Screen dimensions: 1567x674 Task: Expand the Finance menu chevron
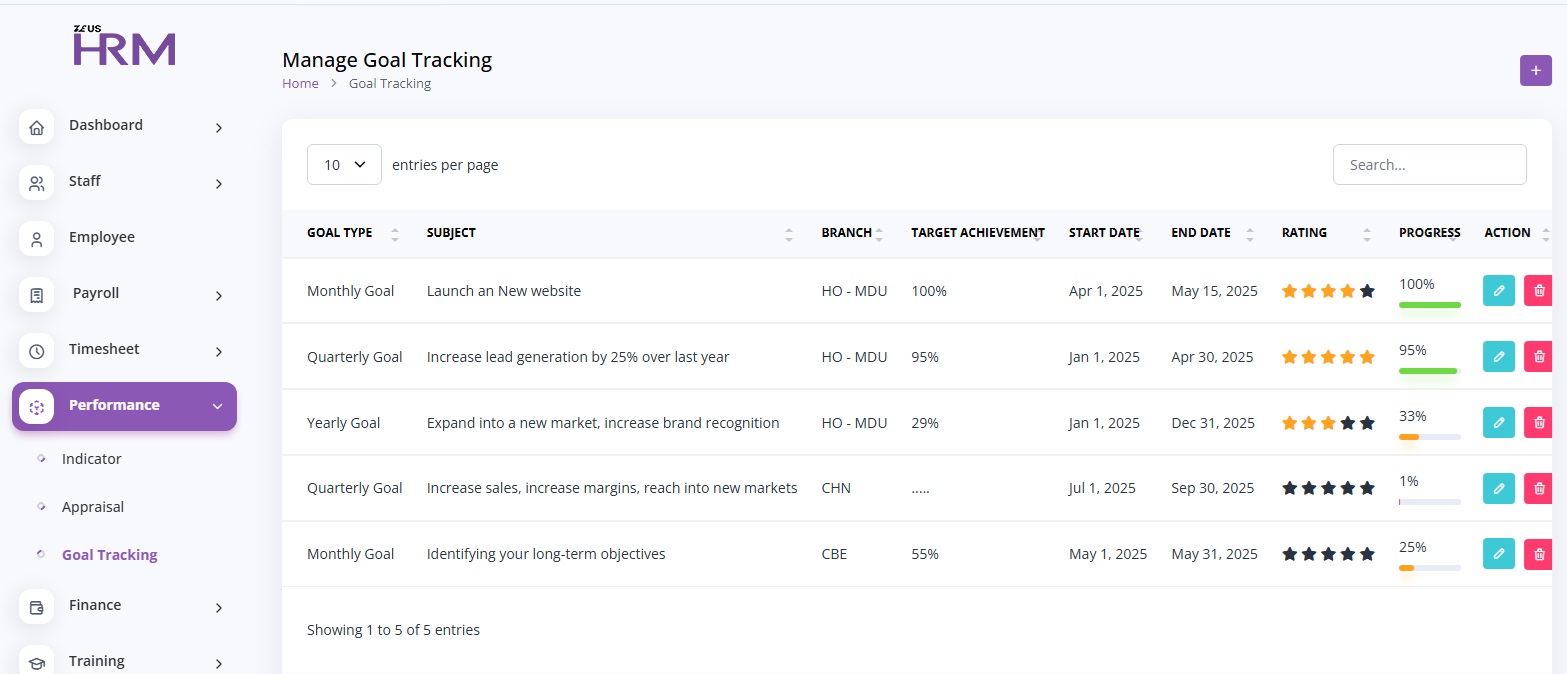tap(218, 608)
